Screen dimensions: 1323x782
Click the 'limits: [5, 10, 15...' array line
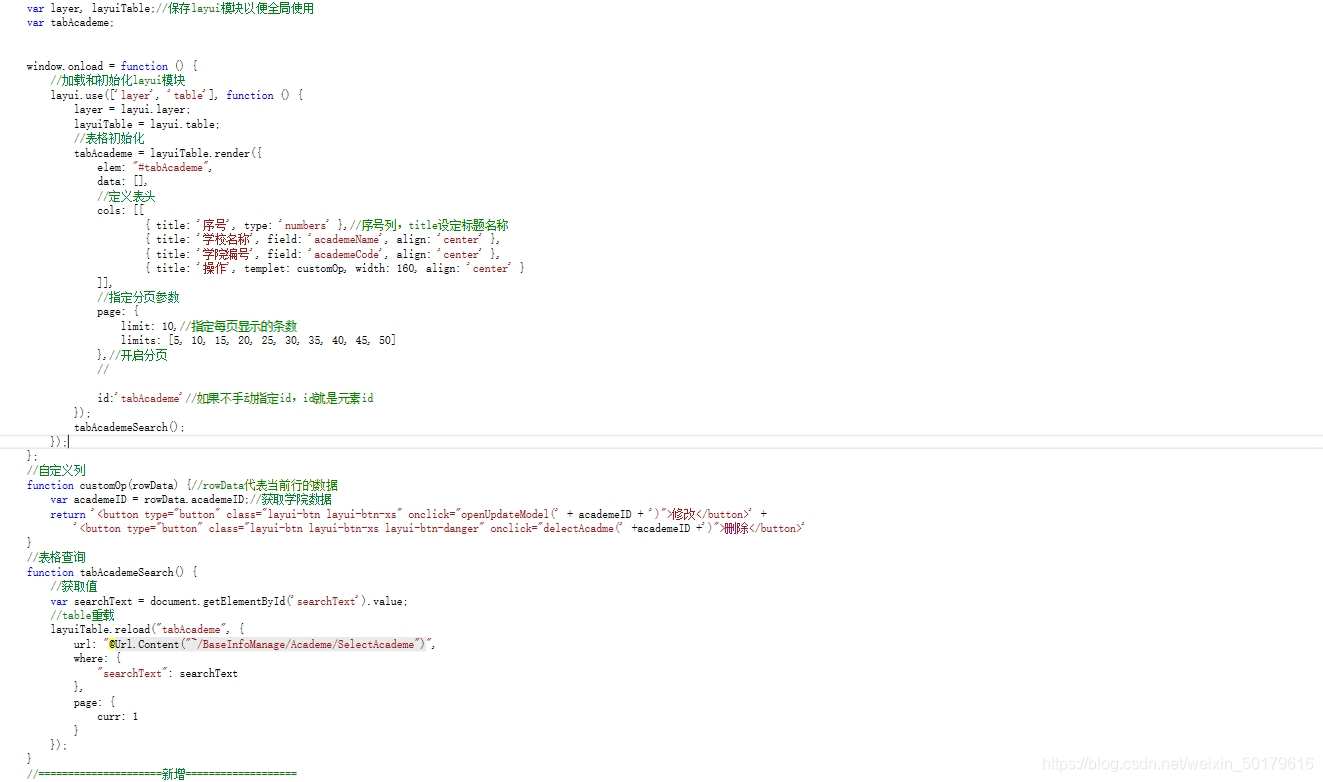click(x=259, y=340)
